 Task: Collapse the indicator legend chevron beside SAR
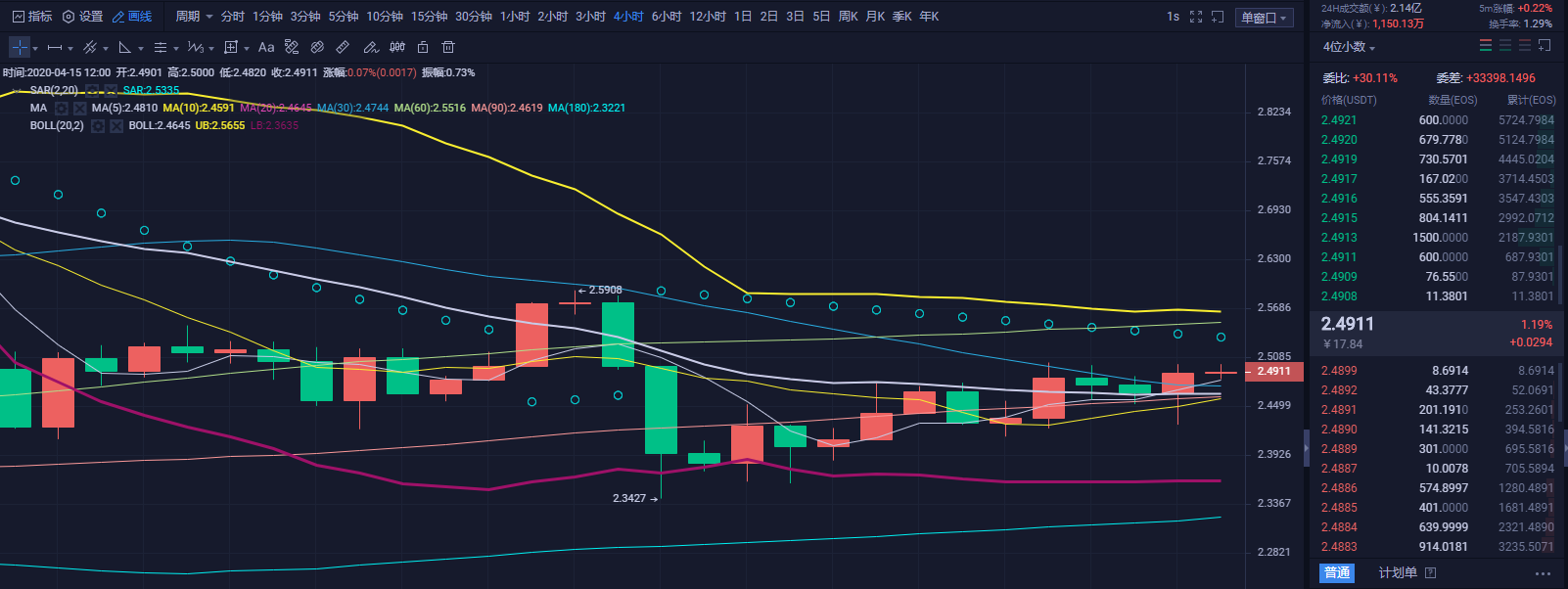pyautogui.click(x=16, y=91)
